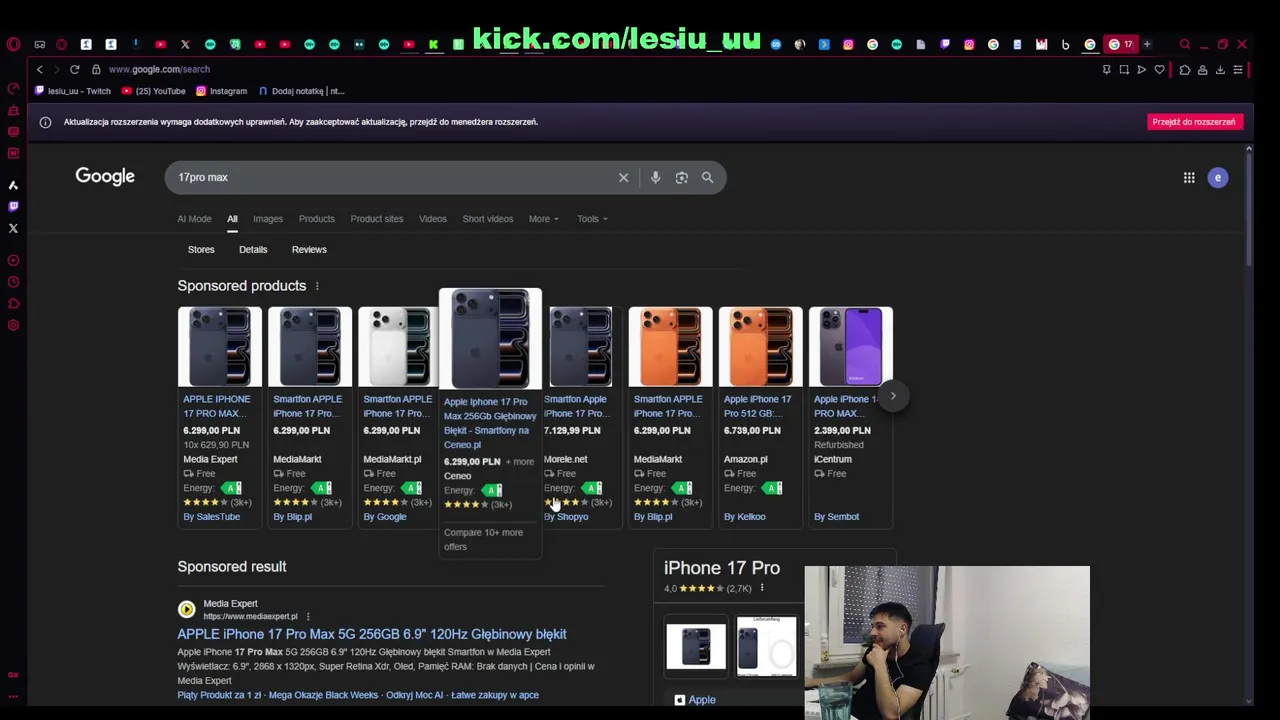Viewport: 1280px width, 720px height.
Task: Select the Details filter chip
Action: 253,249
